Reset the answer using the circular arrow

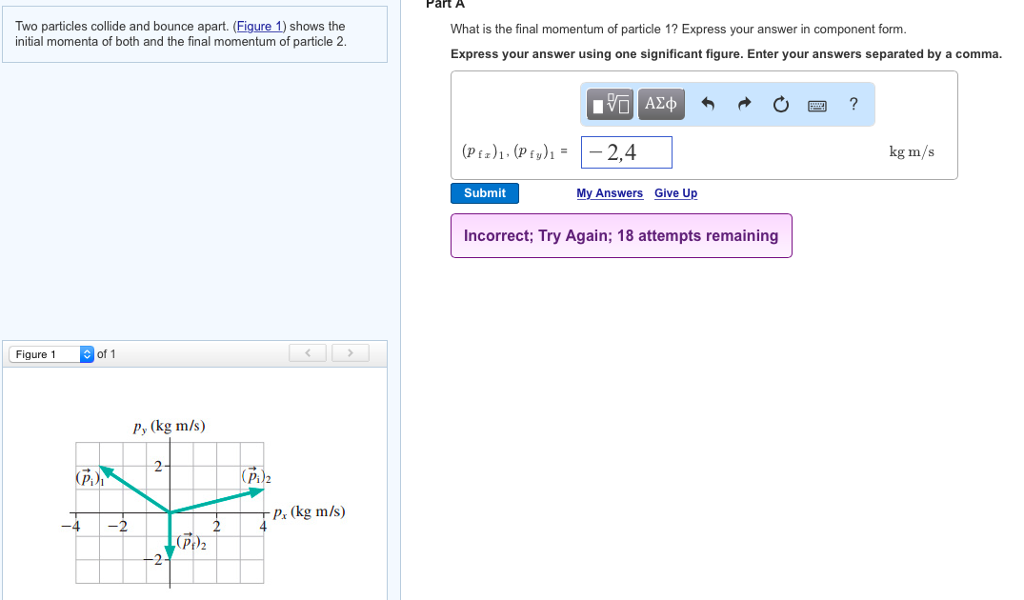[x=780, y=103]
